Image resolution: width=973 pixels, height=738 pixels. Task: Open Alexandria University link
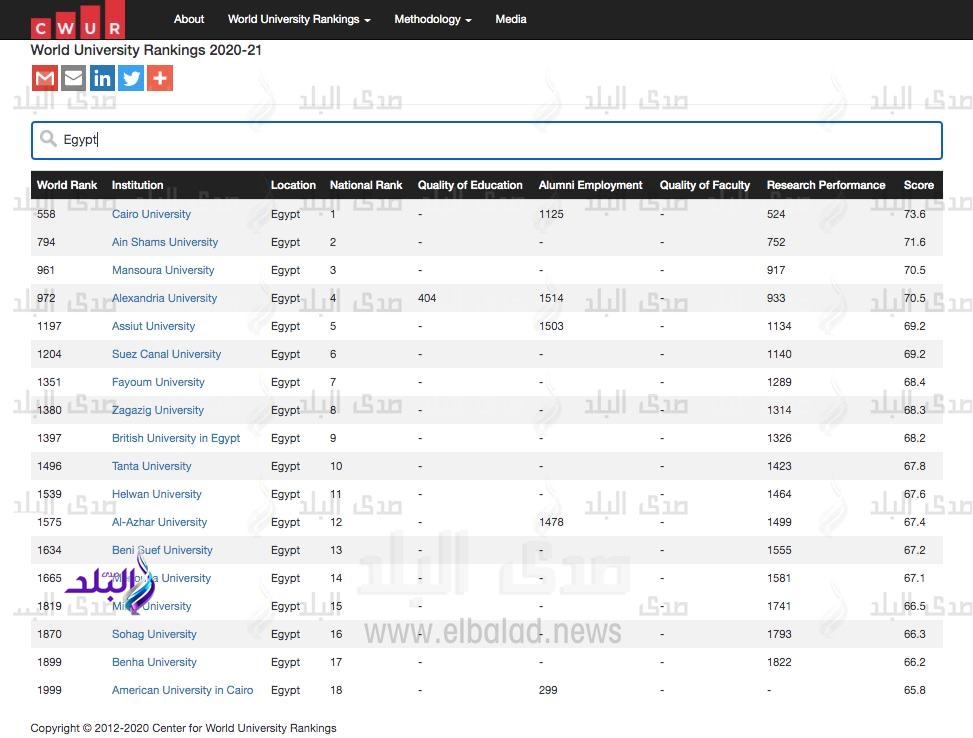164,298
